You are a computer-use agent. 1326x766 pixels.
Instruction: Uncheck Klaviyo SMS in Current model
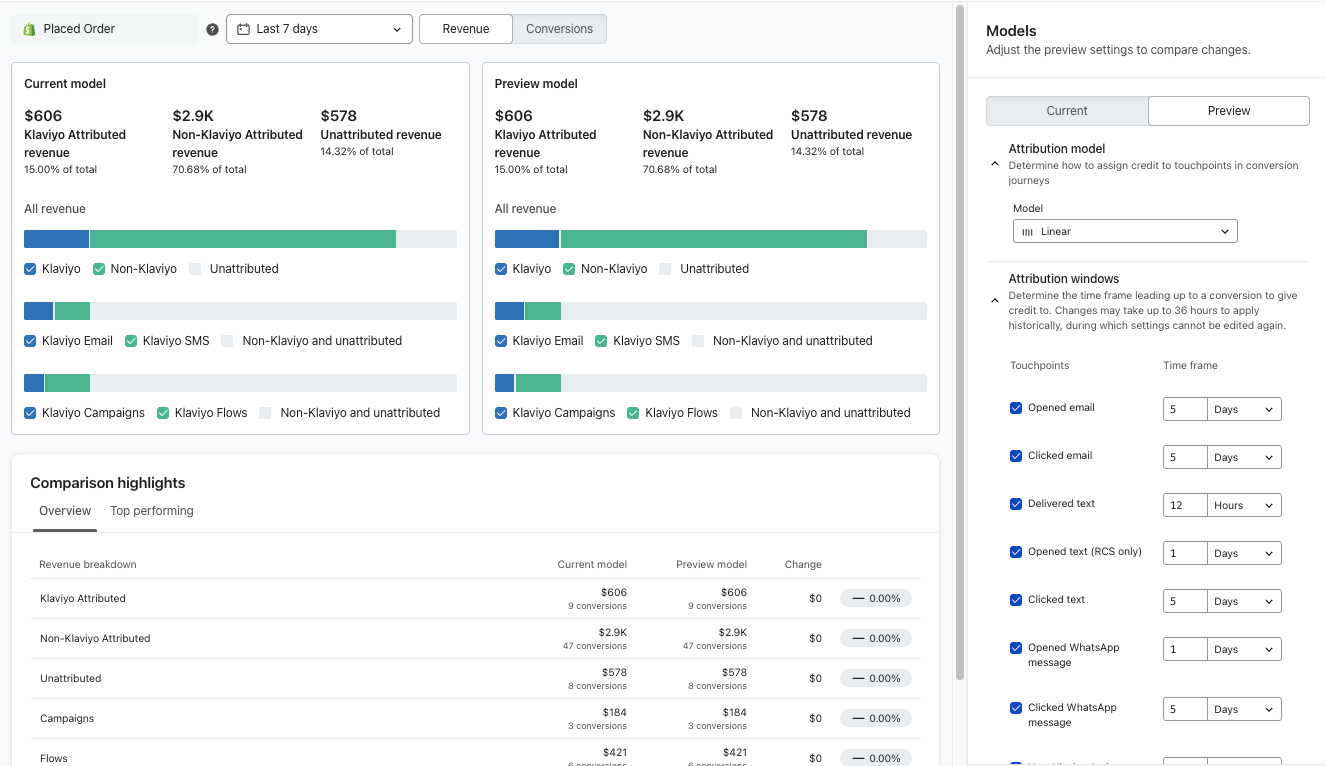pyautogui.click(x=131, y=341)
